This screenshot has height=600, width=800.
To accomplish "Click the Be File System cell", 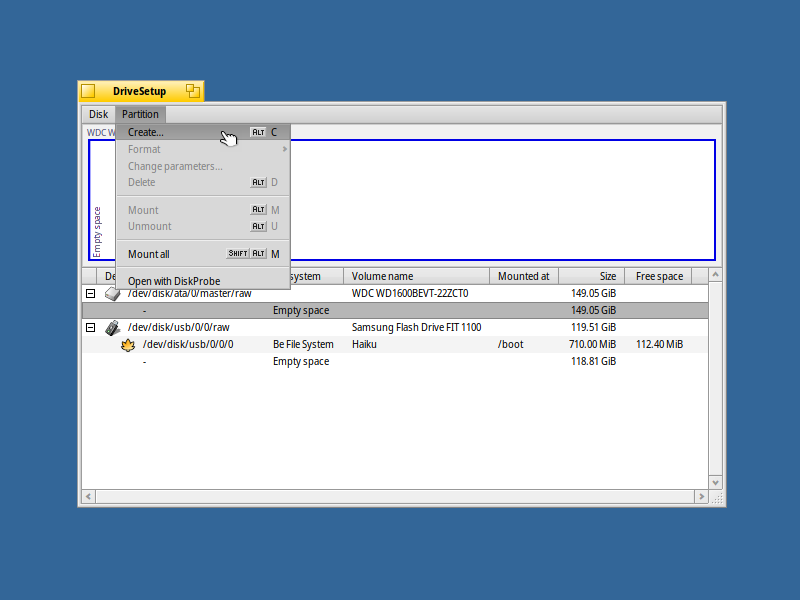I will click(303, 344).
